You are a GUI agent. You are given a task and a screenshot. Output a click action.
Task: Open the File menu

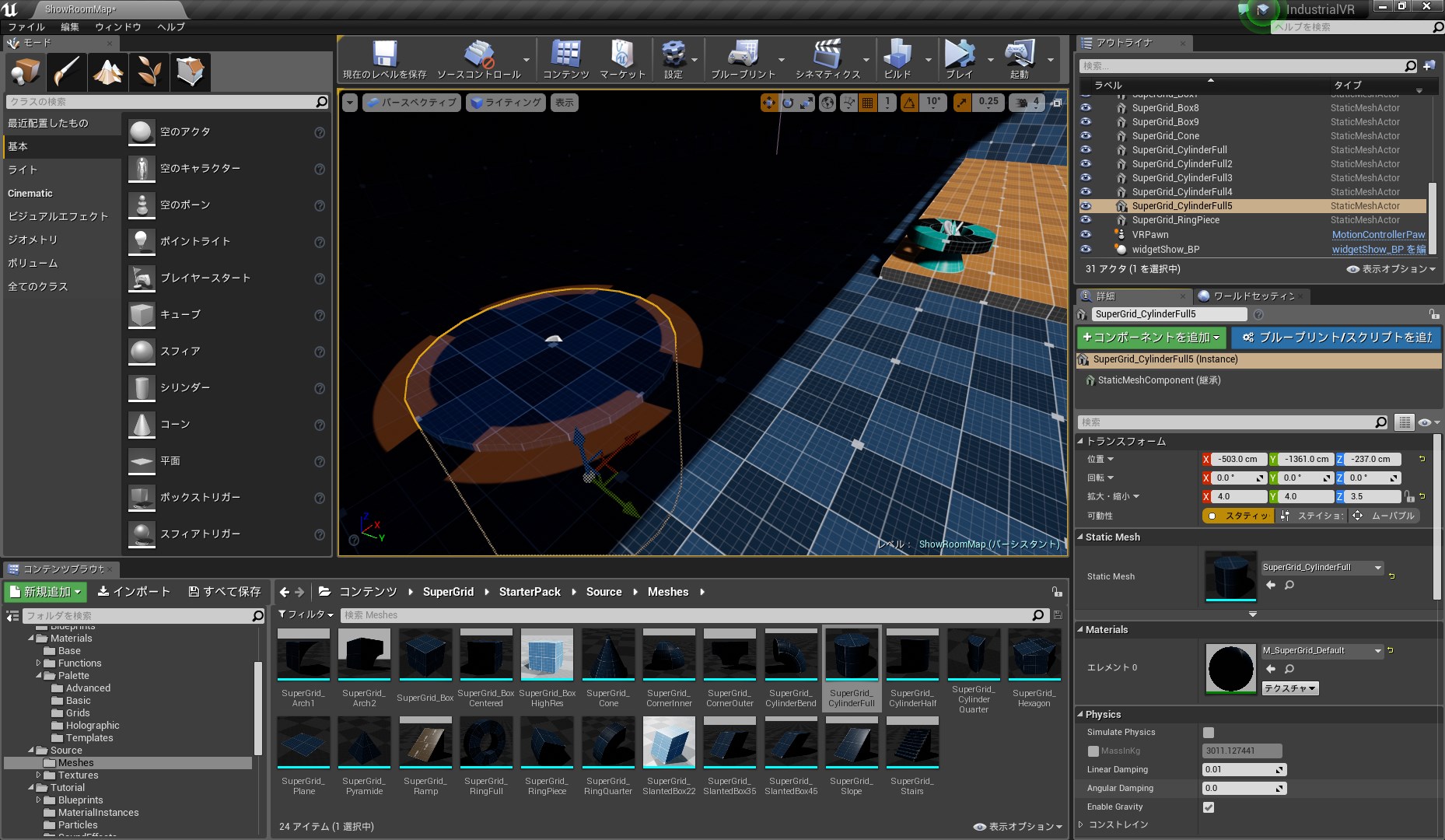[26, 26]
